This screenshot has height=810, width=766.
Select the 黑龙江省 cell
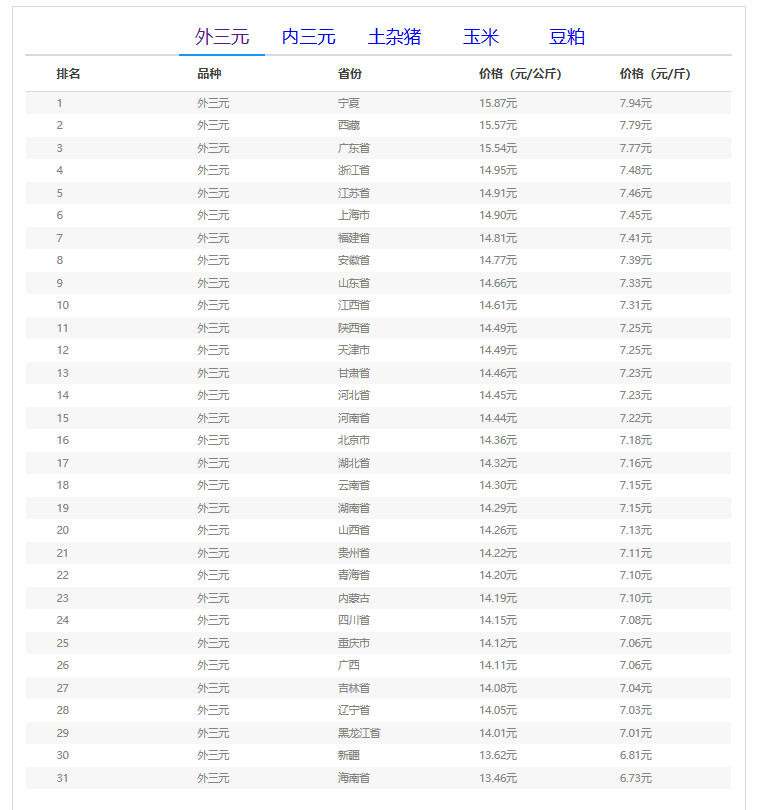(x=359, y=733)
